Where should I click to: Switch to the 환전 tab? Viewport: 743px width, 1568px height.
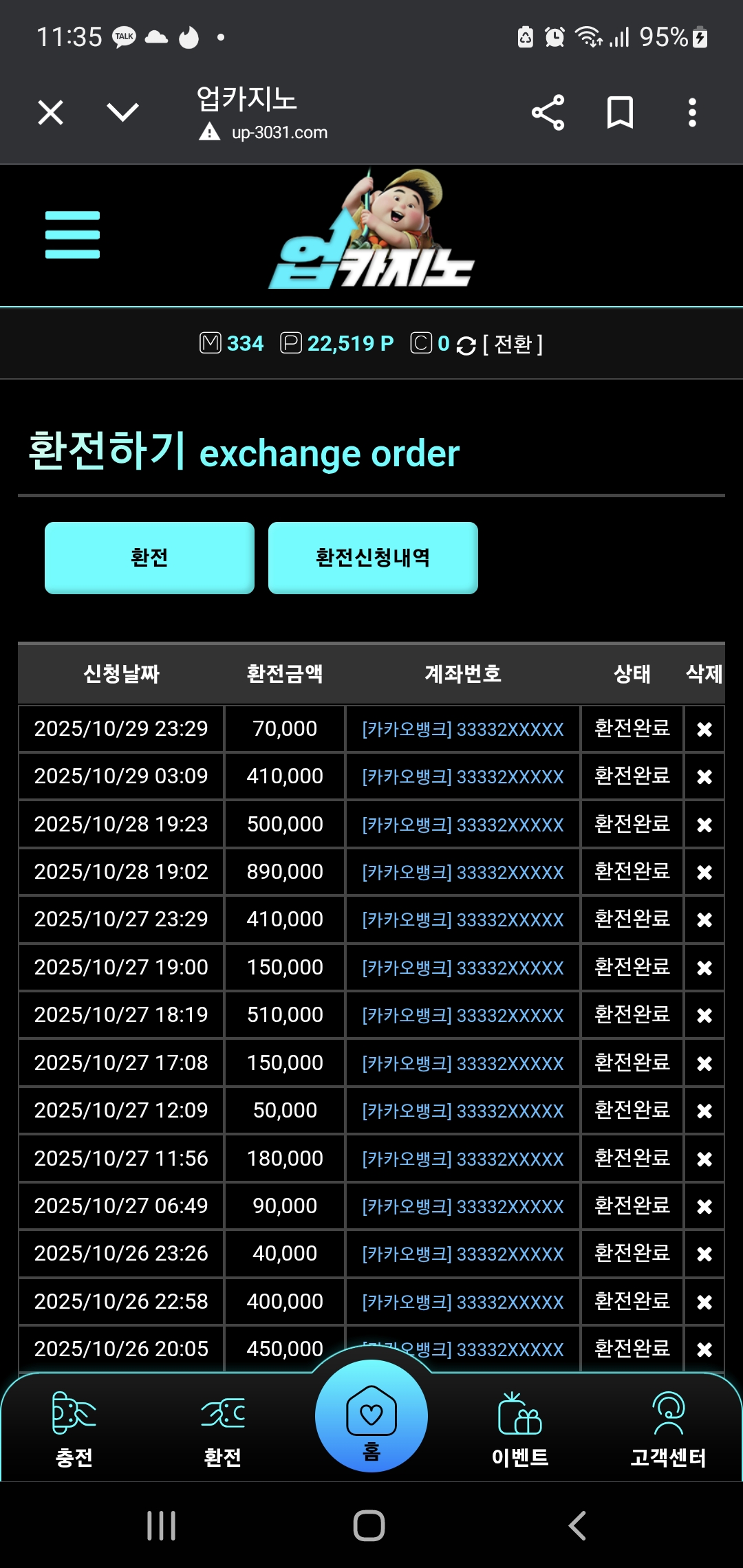149,558
